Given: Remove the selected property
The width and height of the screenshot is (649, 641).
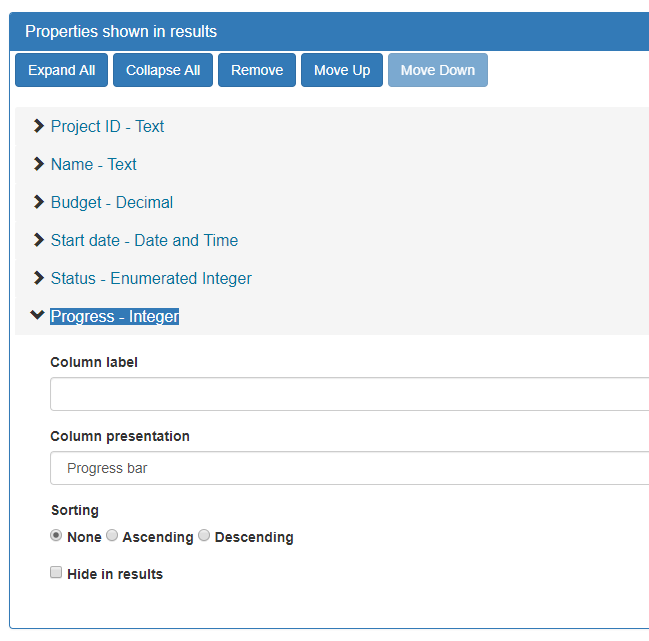Looking at the screenshot, I should coord(257,70).
